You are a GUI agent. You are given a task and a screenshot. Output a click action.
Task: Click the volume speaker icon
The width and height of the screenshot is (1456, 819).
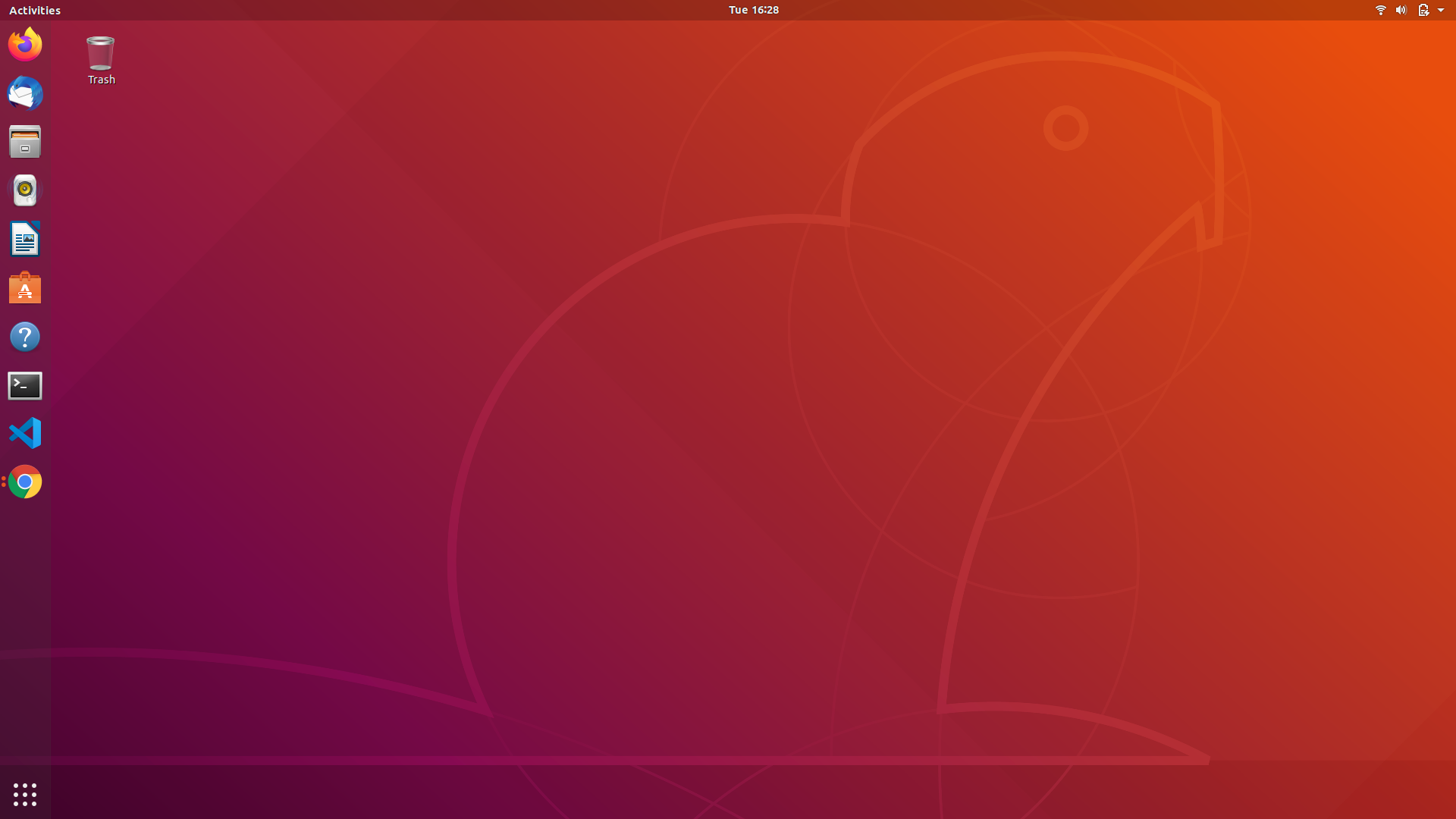1401,10
